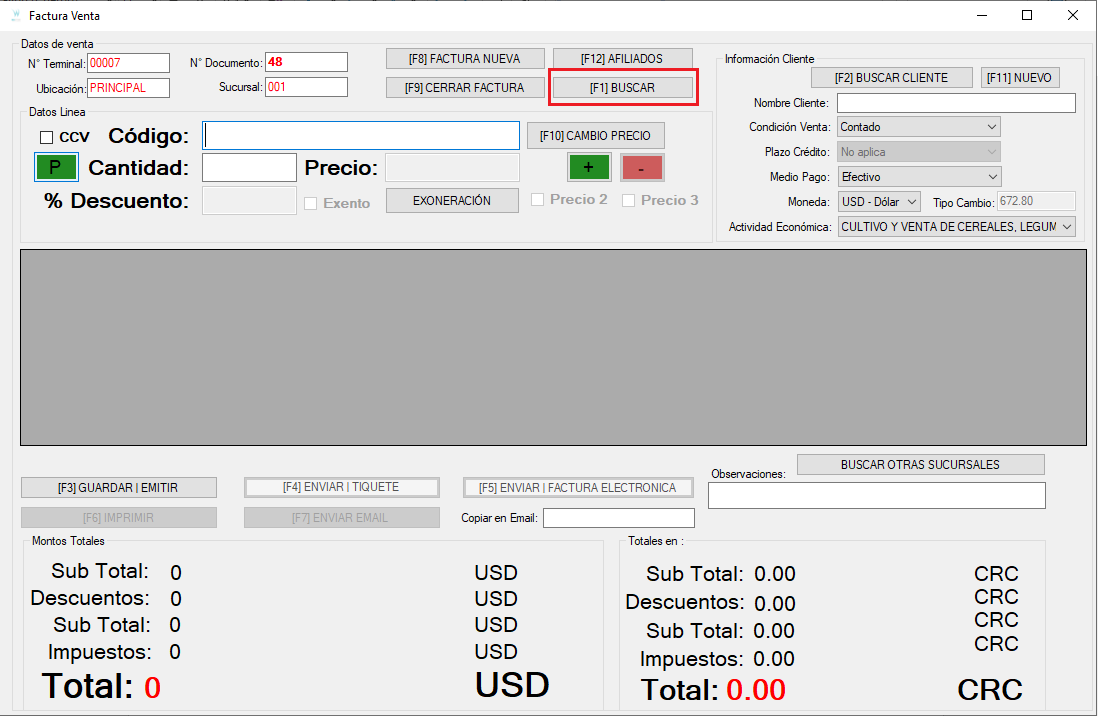
Task: Maximize the Factura Venta window
Action: click(1027, 15)
